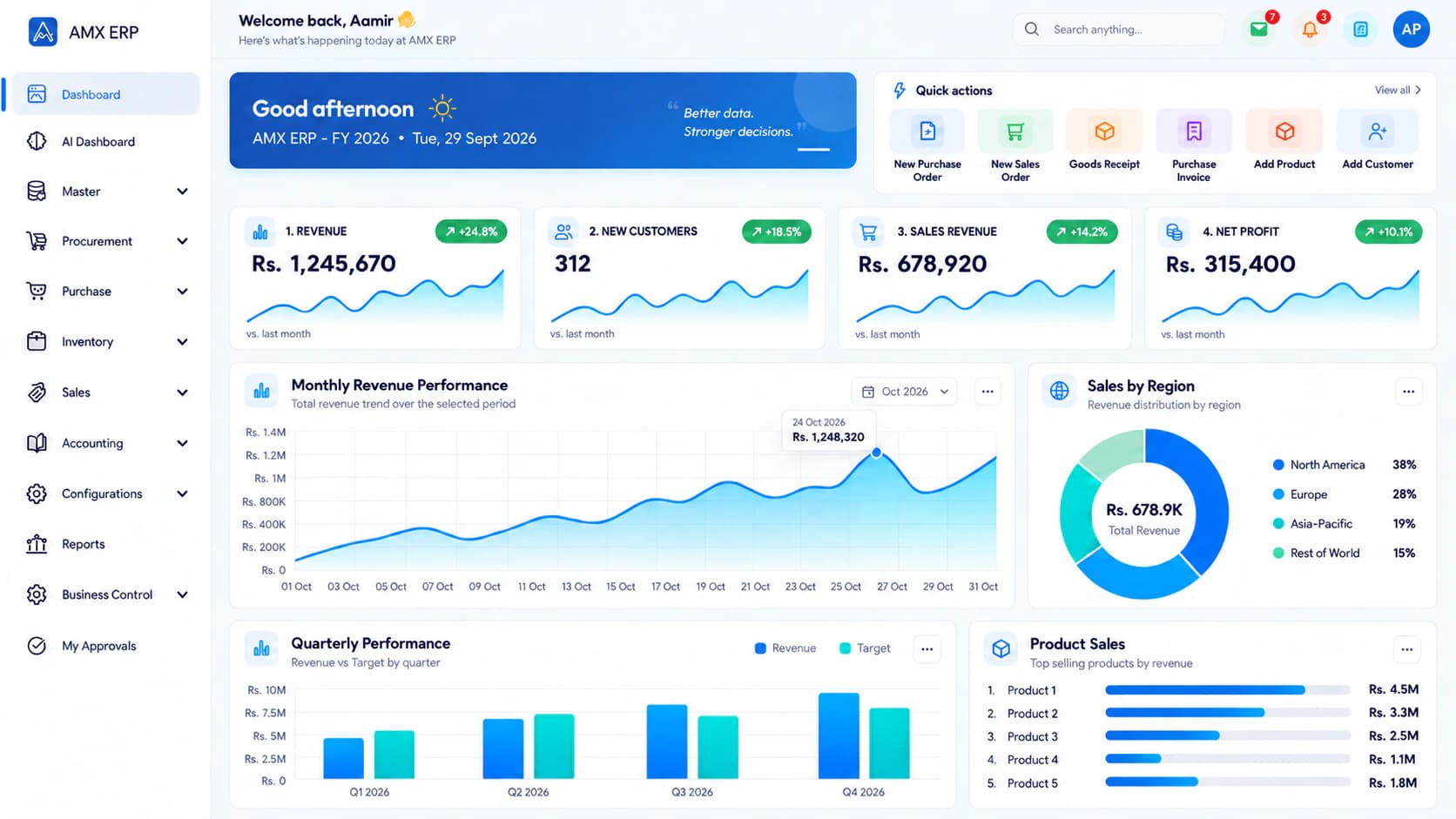
Task: Click the Q4 2026 Revenue bar
Action: (839, 735)
